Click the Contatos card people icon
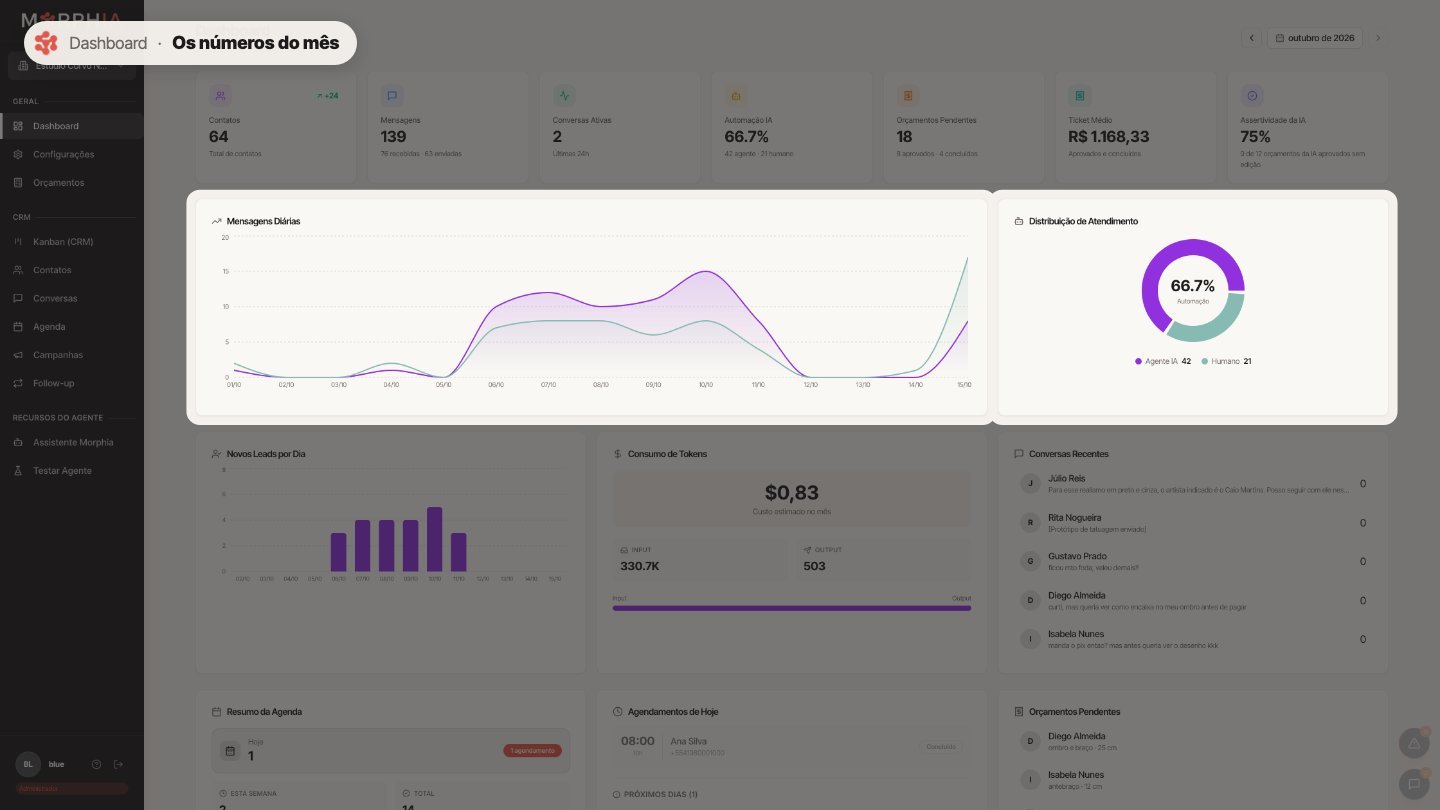1440x810 pixels. [x=220, y=96]
